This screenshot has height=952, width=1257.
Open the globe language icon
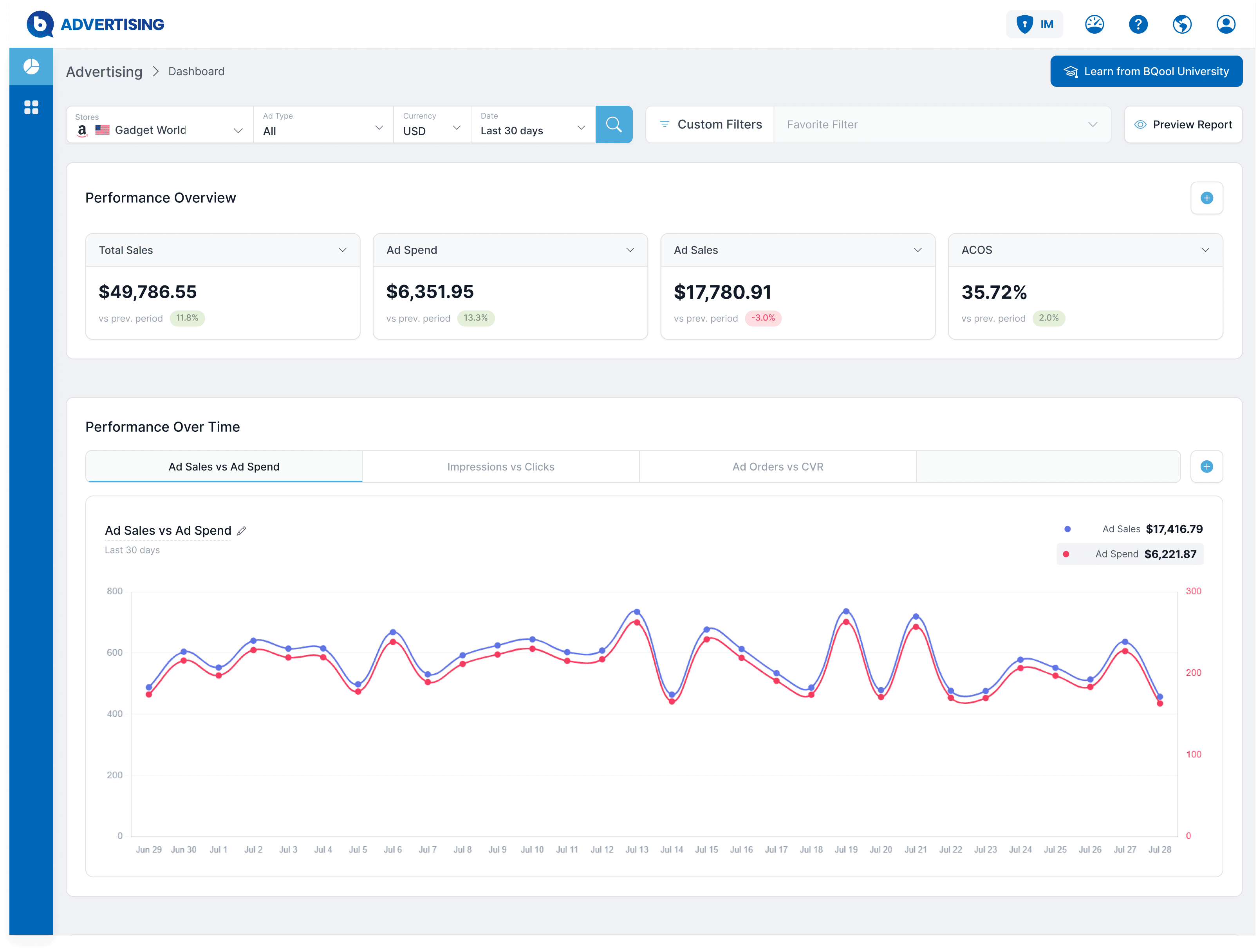point(1182,24)
